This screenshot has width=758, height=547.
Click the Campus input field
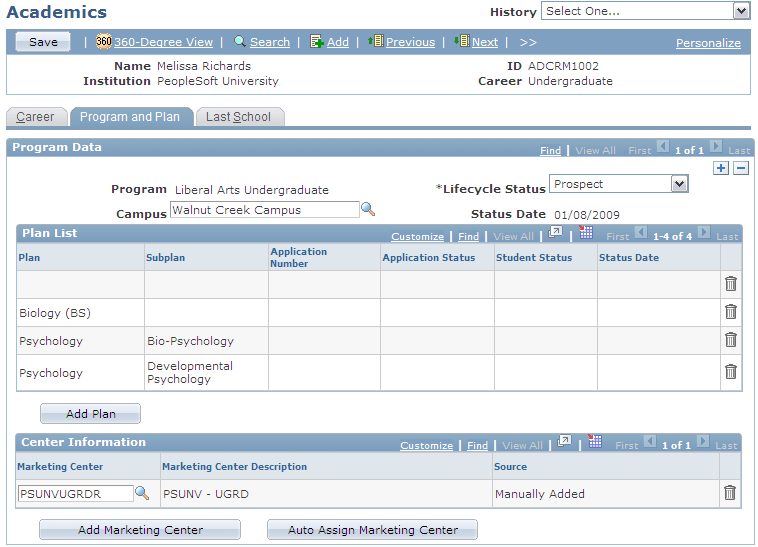[x=265, y=210]
